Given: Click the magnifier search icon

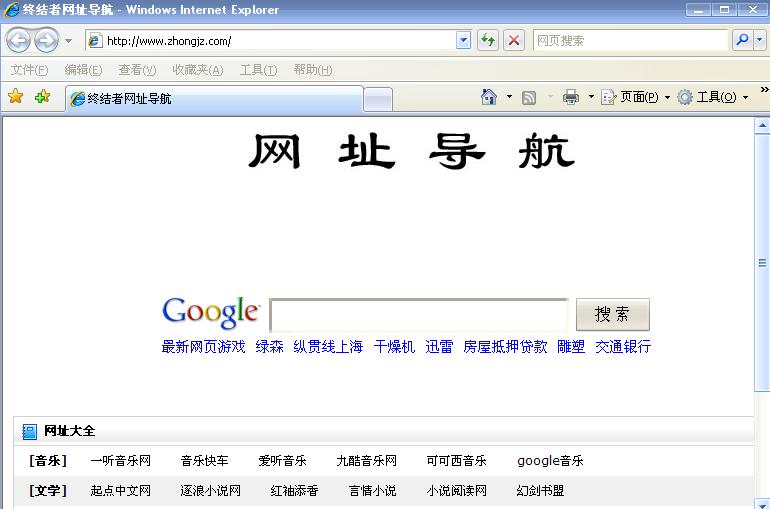Looking at the screenshot, I should point(742,40).
